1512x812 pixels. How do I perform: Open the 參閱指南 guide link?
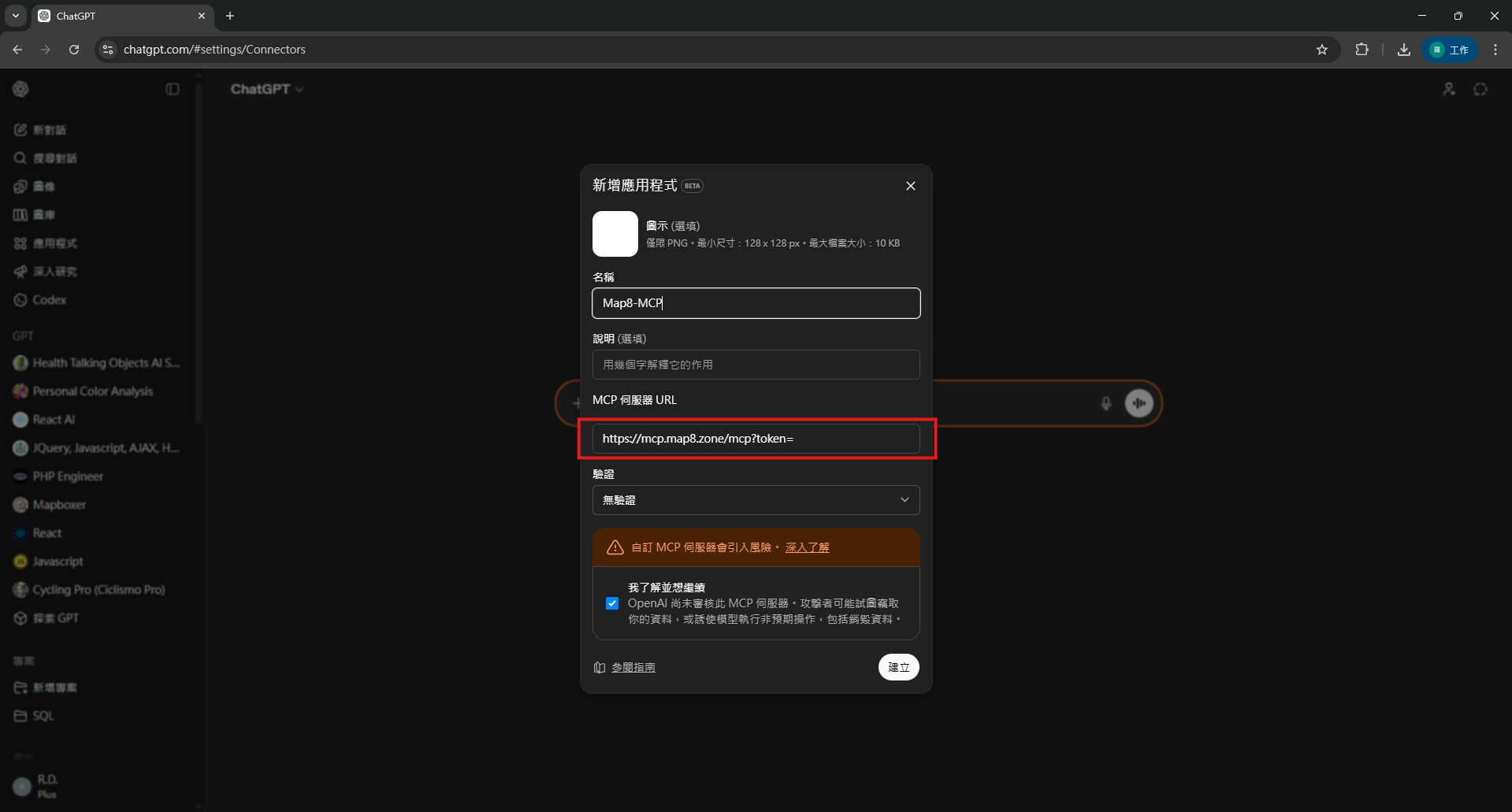click(633, 668)
